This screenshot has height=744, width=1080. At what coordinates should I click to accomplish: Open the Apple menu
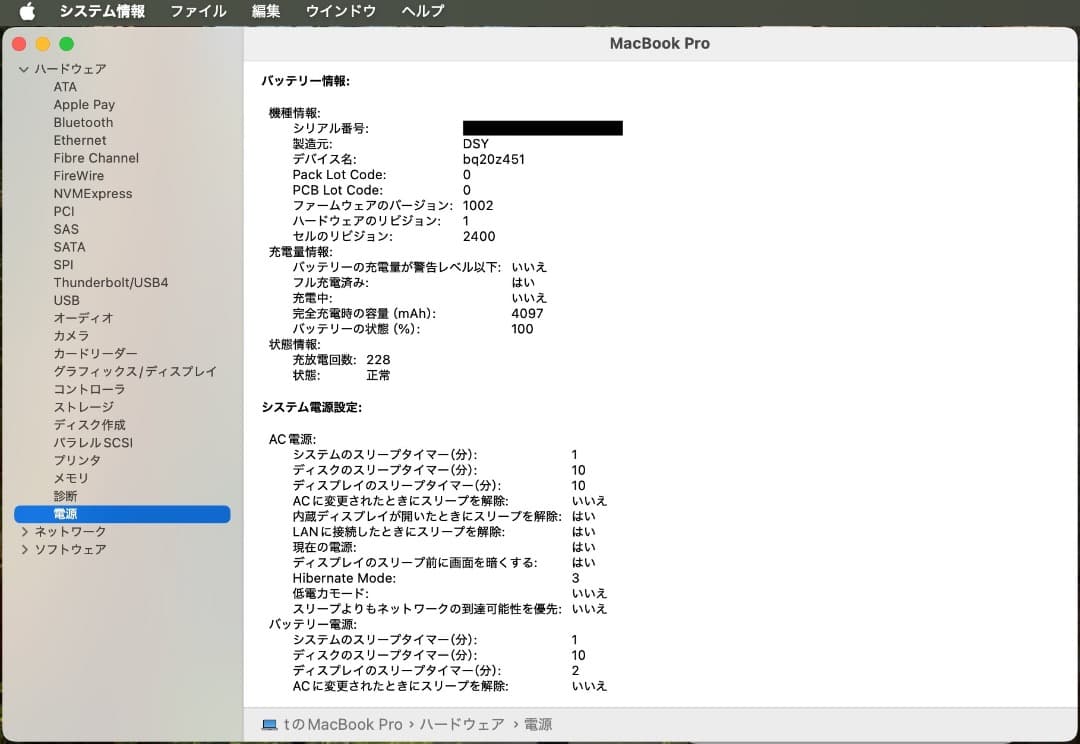(27, 11)
